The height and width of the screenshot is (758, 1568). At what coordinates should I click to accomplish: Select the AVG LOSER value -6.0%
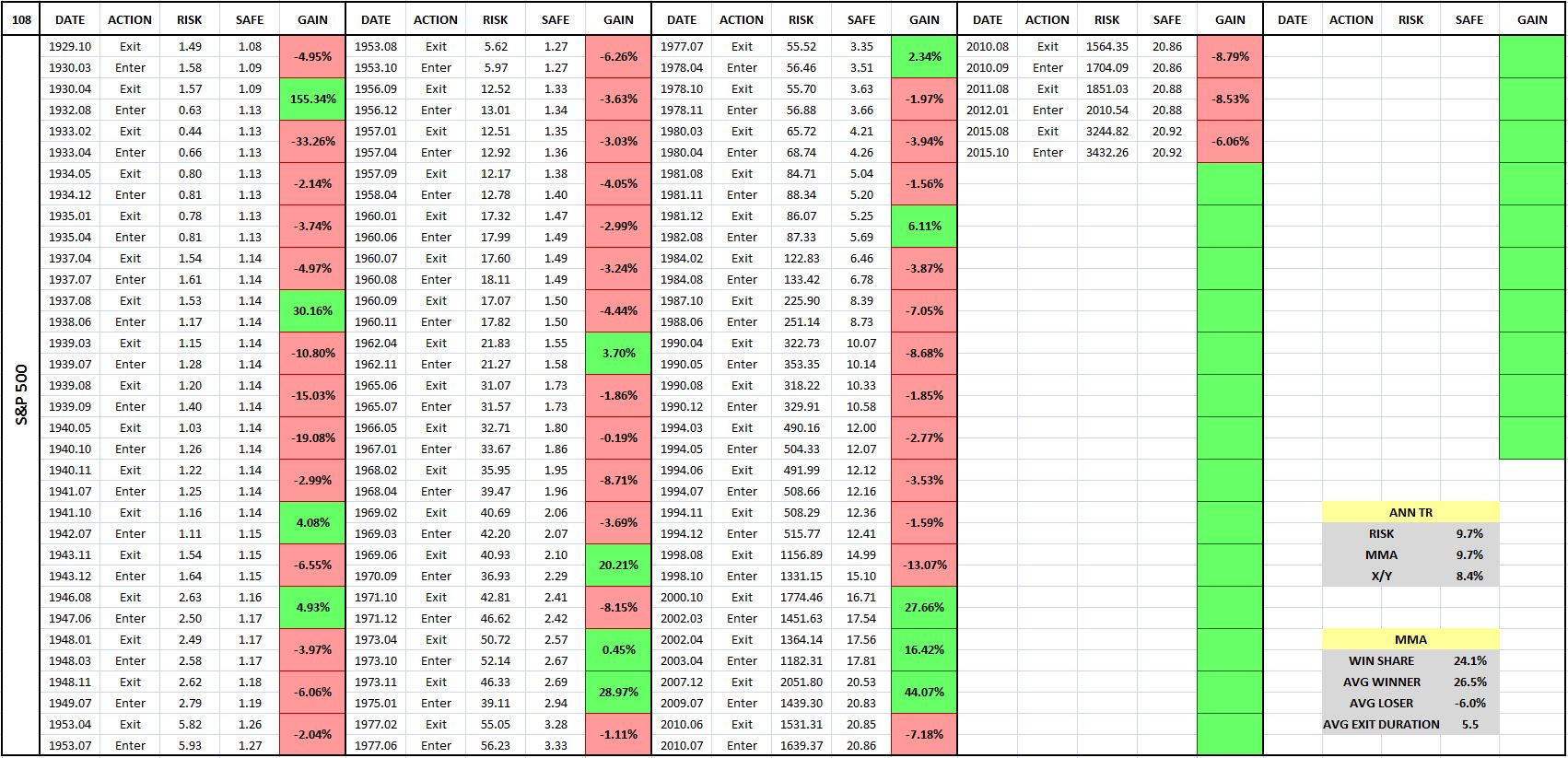click(1469, 703)
